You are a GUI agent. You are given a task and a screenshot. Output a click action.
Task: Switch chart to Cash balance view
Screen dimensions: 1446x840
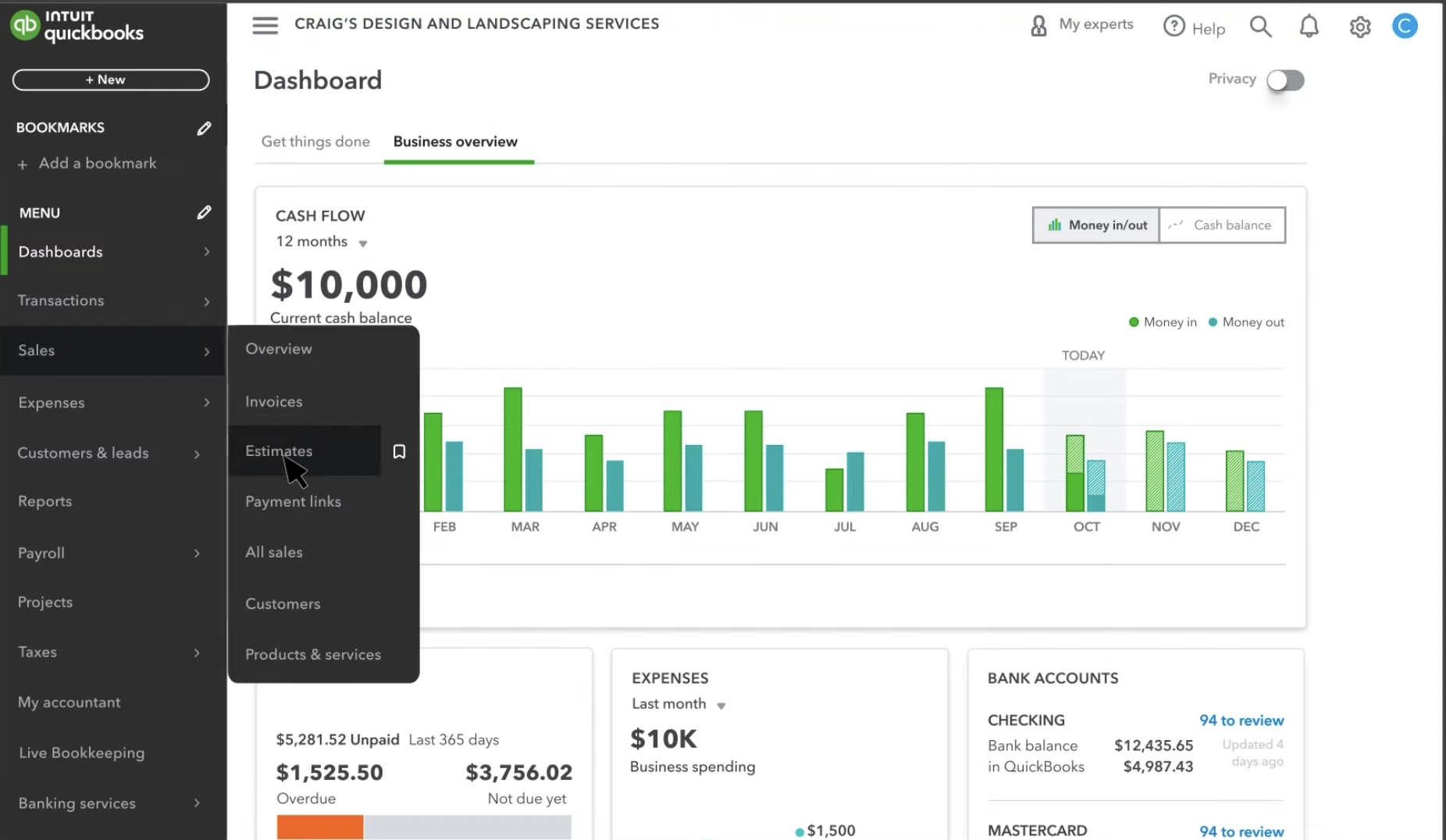[x=1222, y=225]
